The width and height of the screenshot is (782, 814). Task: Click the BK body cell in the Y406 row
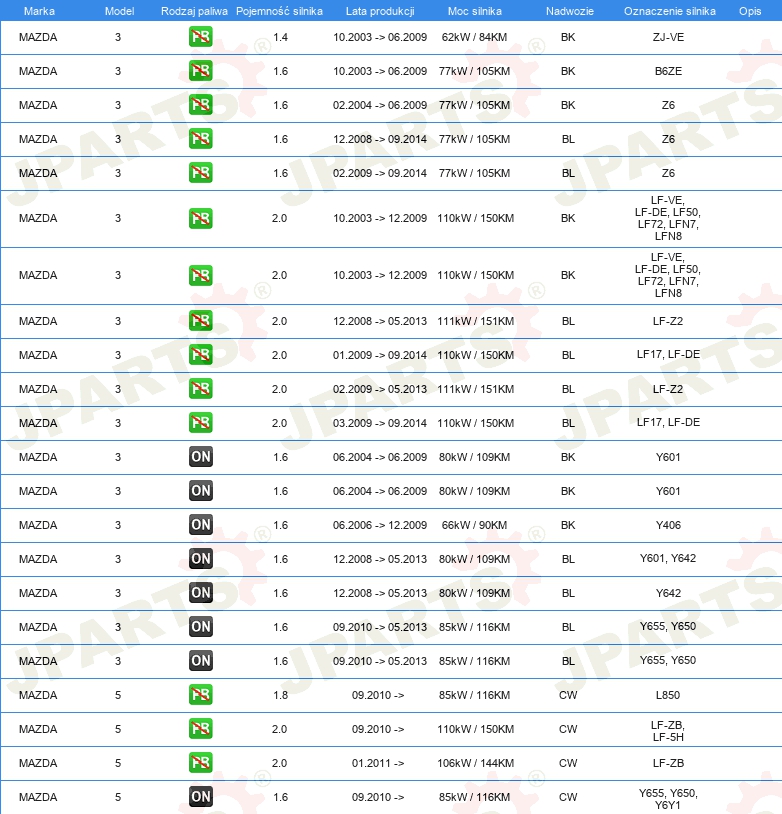coord(568,525)
